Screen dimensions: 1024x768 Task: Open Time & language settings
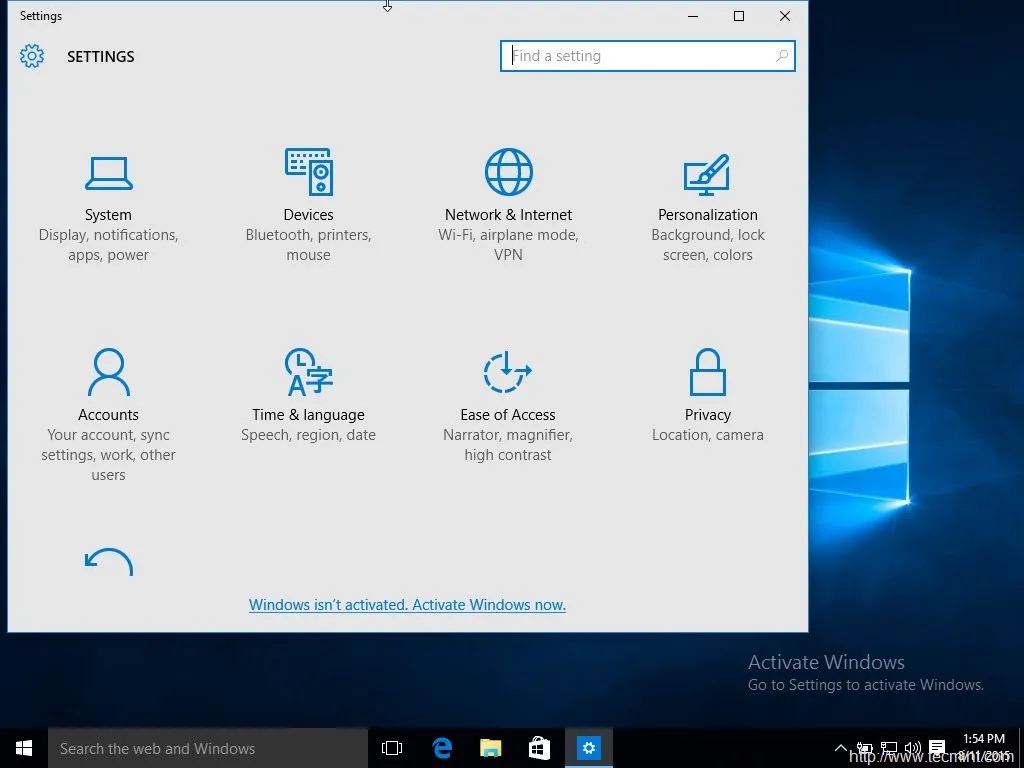click(x=308, y=390)
